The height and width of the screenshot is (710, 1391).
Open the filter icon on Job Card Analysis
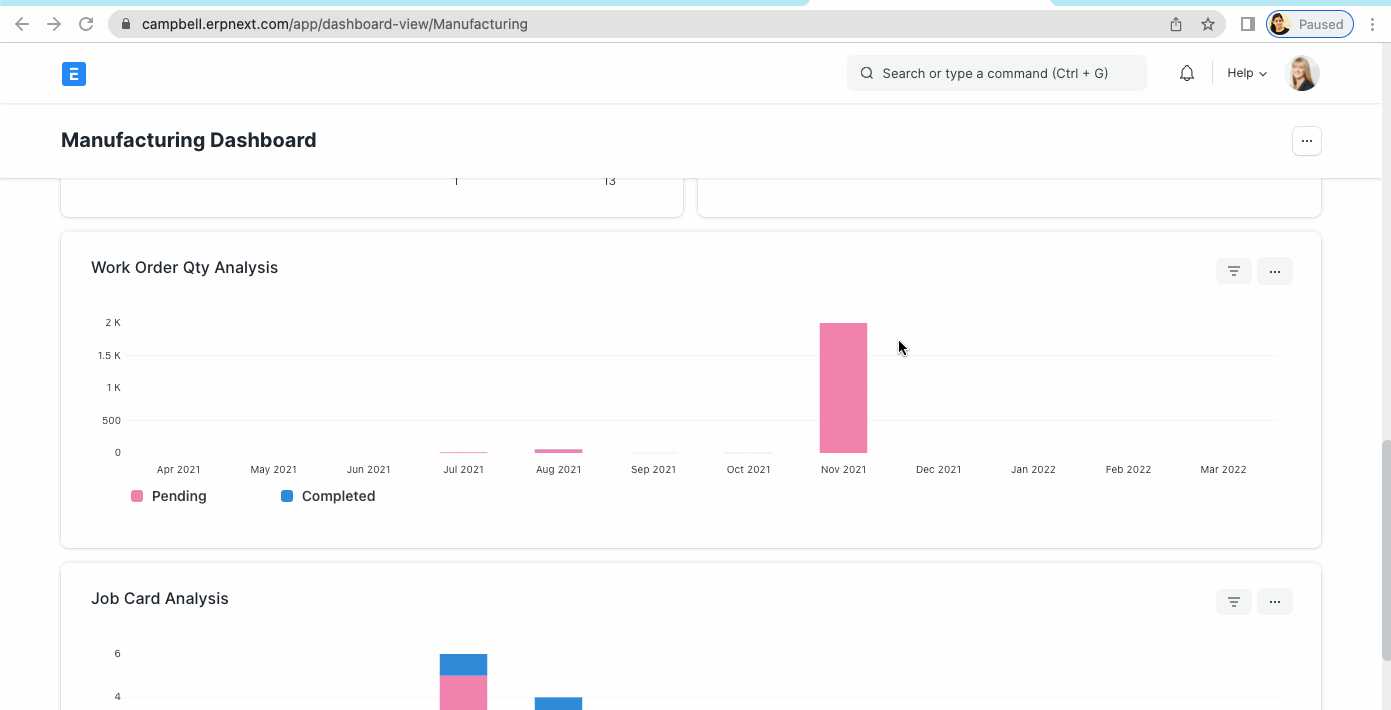coord(1233,601)
